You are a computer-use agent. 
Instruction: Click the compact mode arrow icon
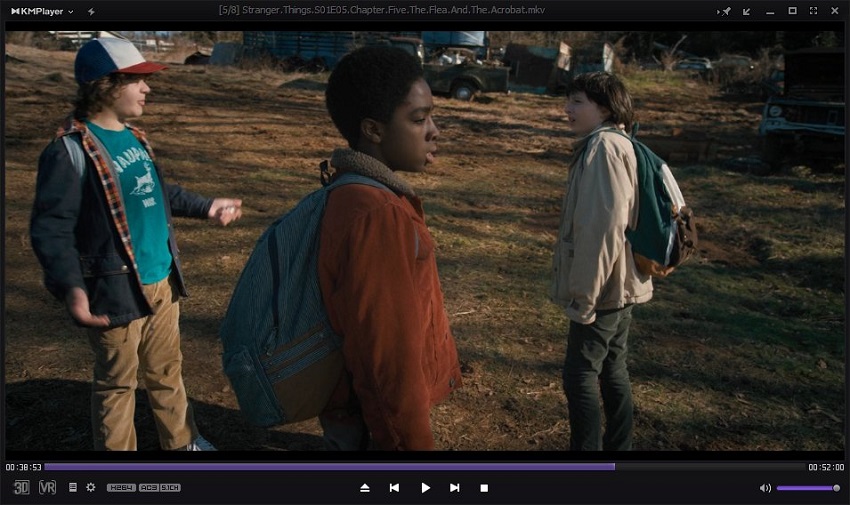[x=747, y=11]
